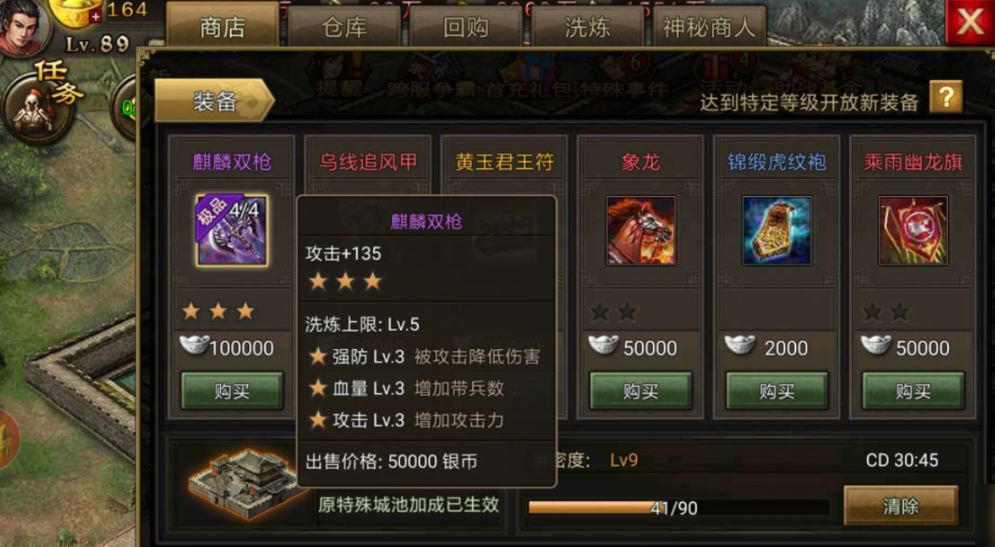Switch to the 回购 tab

pyautogui.click(x=466, y=27)
